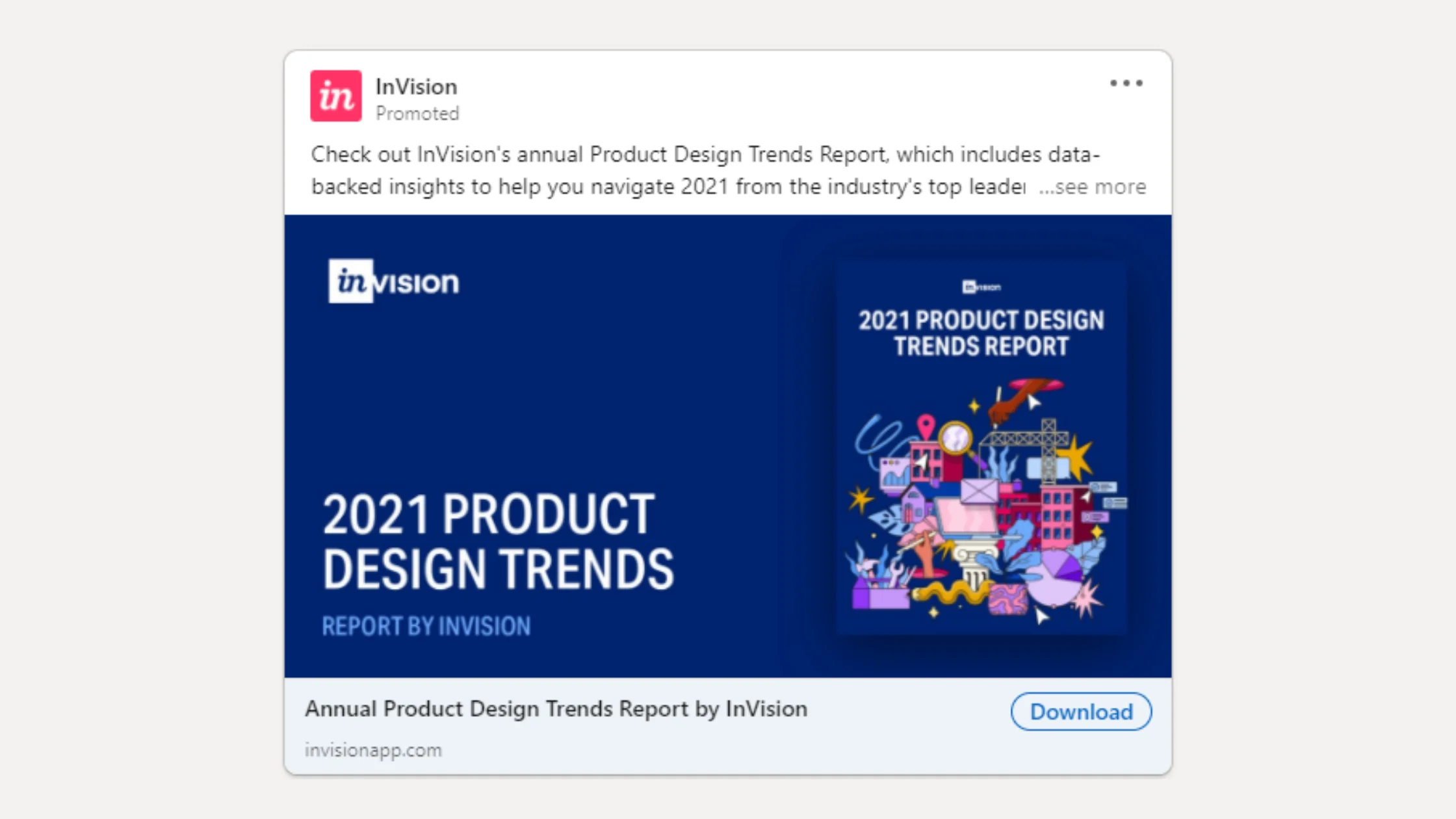Click the headline Annual Product Design Trends Report
Viewport: 1456px width, 819px height.
click(x=556, y=708)
